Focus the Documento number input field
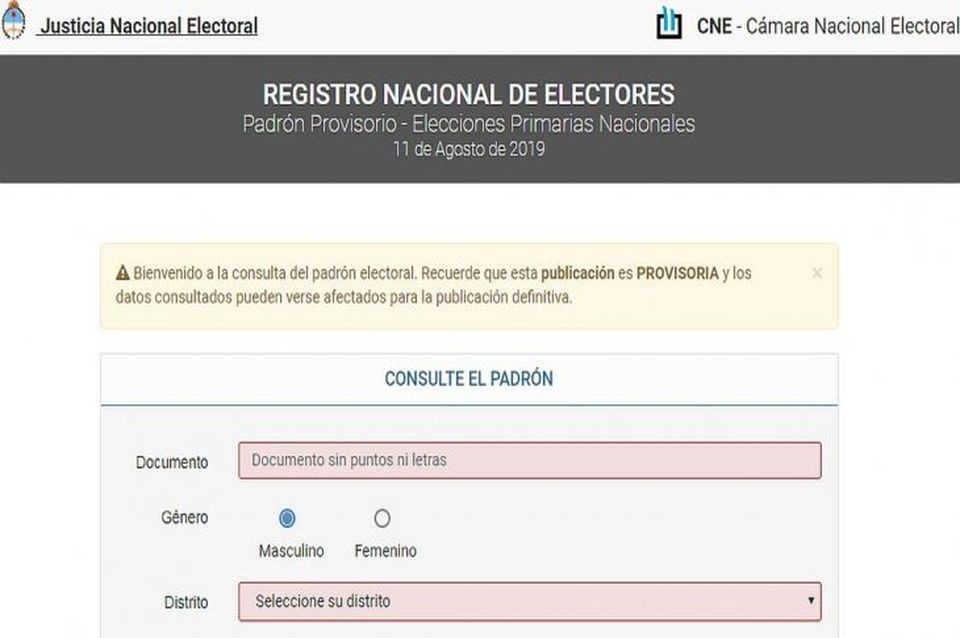Screen dimensions: 960x638 coord(529,461)
